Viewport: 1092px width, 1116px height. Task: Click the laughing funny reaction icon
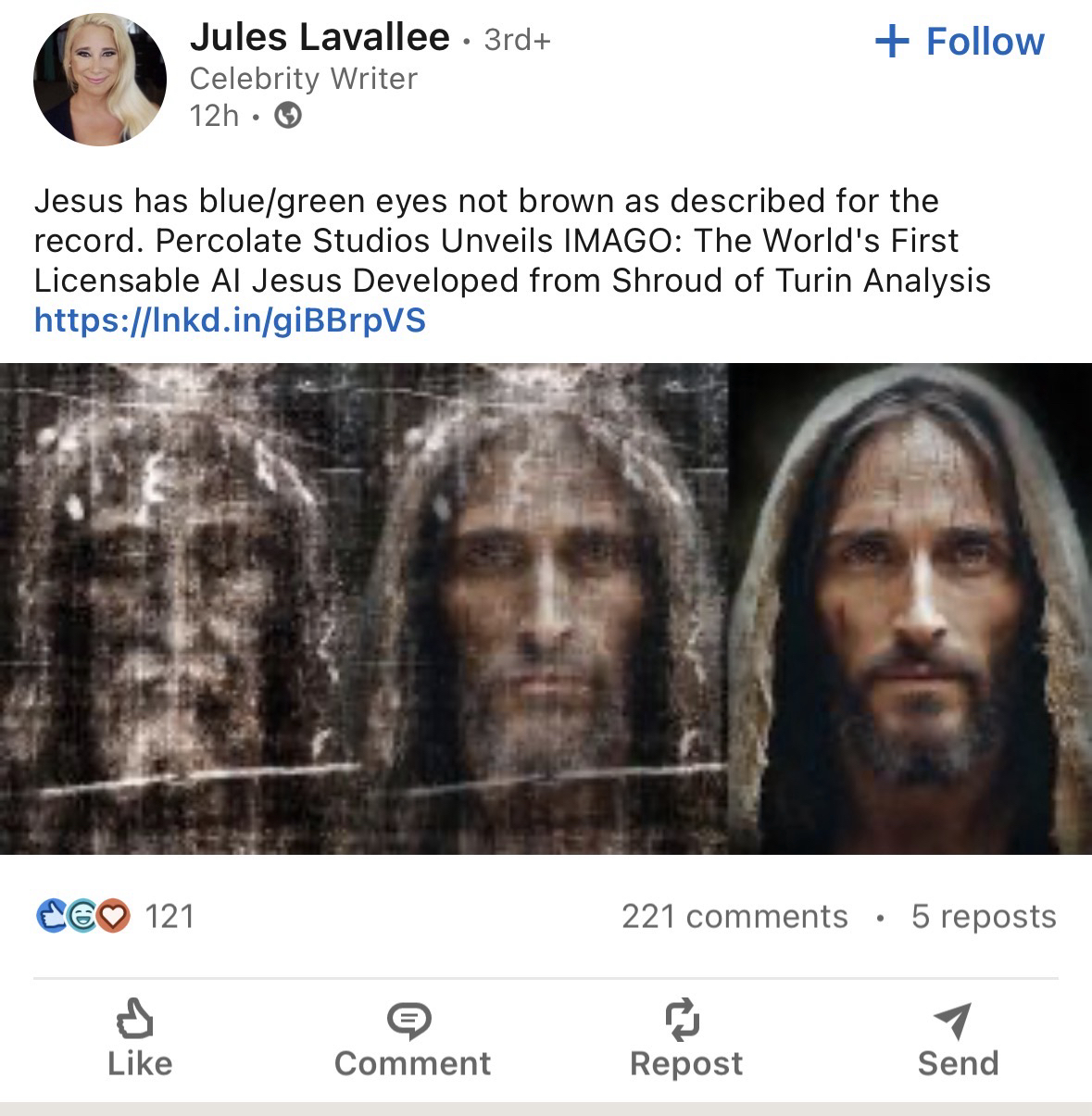[82, 916]
